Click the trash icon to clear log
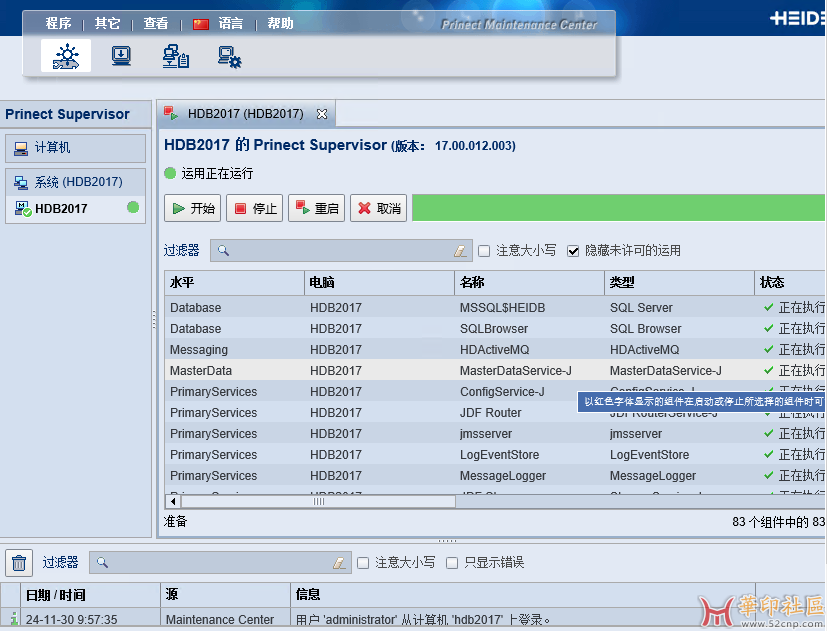 (x=19, y=562)
